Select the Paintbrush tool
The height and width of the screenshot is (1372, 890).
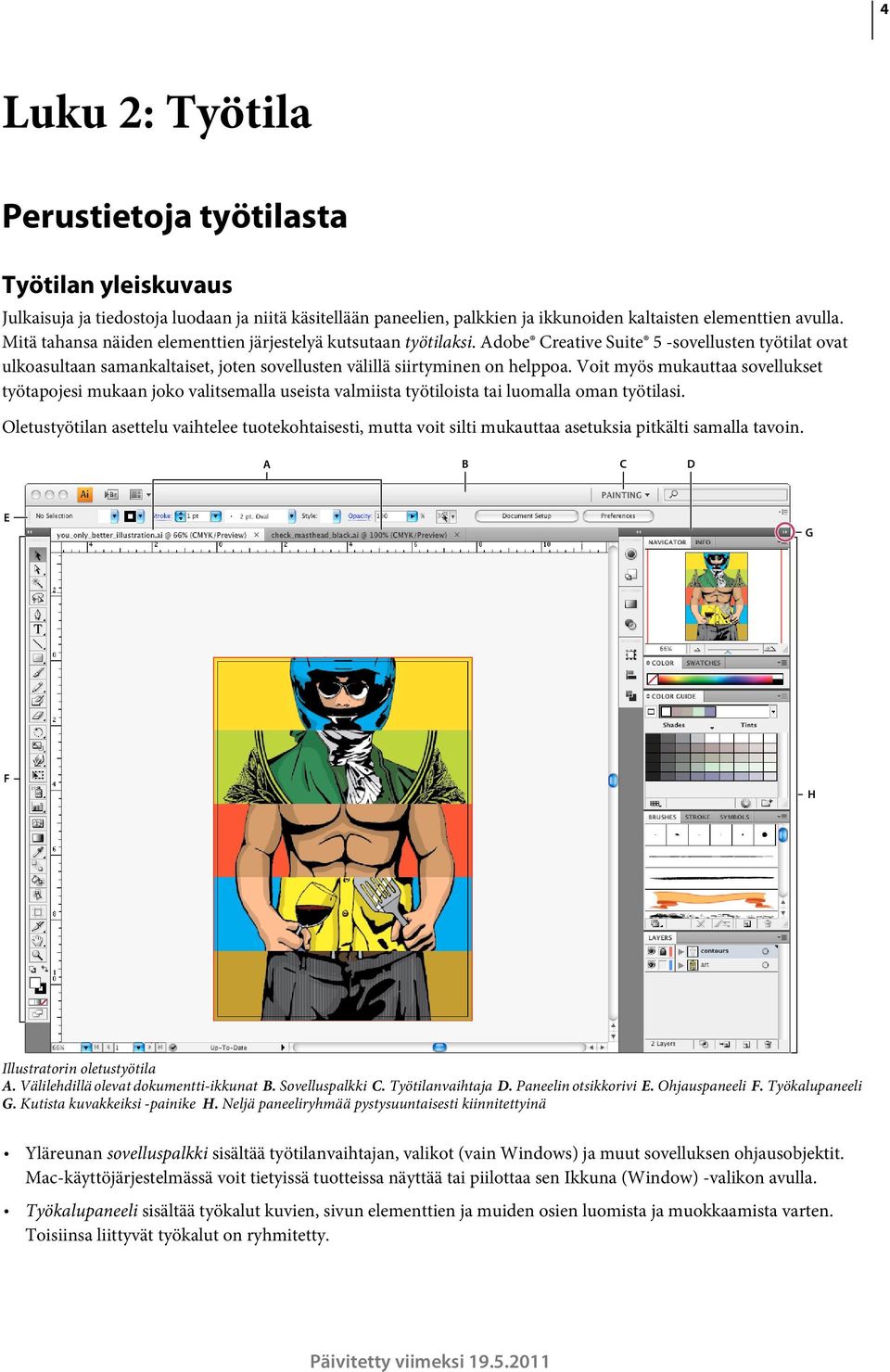(38, 672)
